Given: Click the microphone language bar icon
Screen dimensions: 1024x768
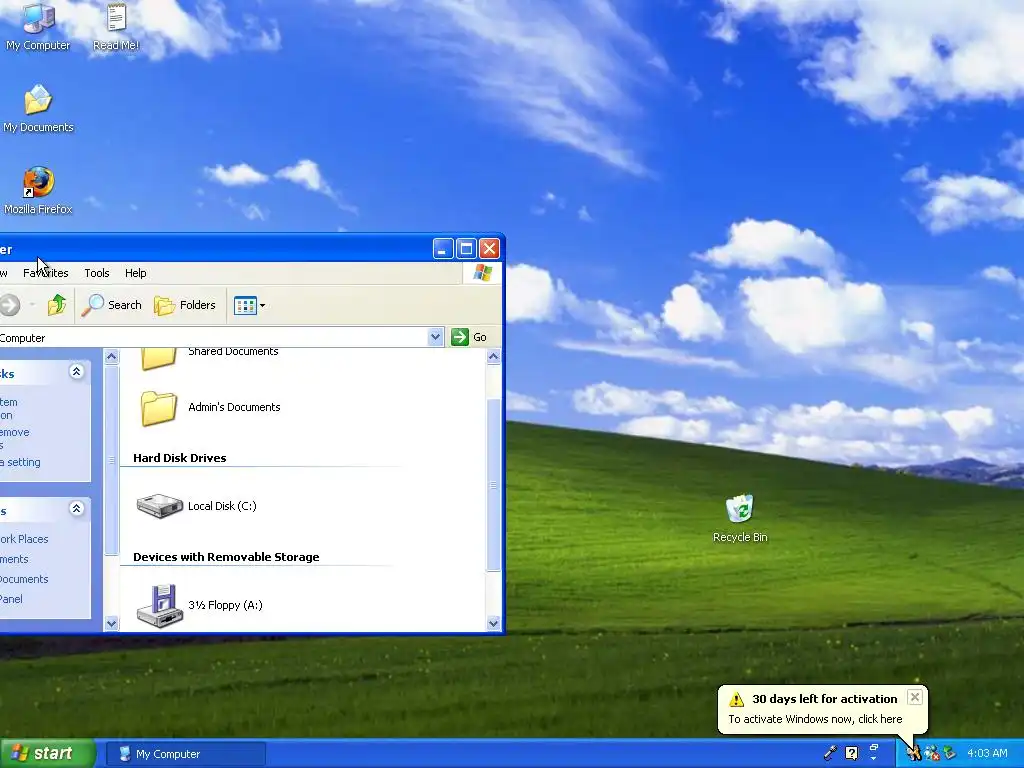Looking at the screenshot, I should pos(830,753).
